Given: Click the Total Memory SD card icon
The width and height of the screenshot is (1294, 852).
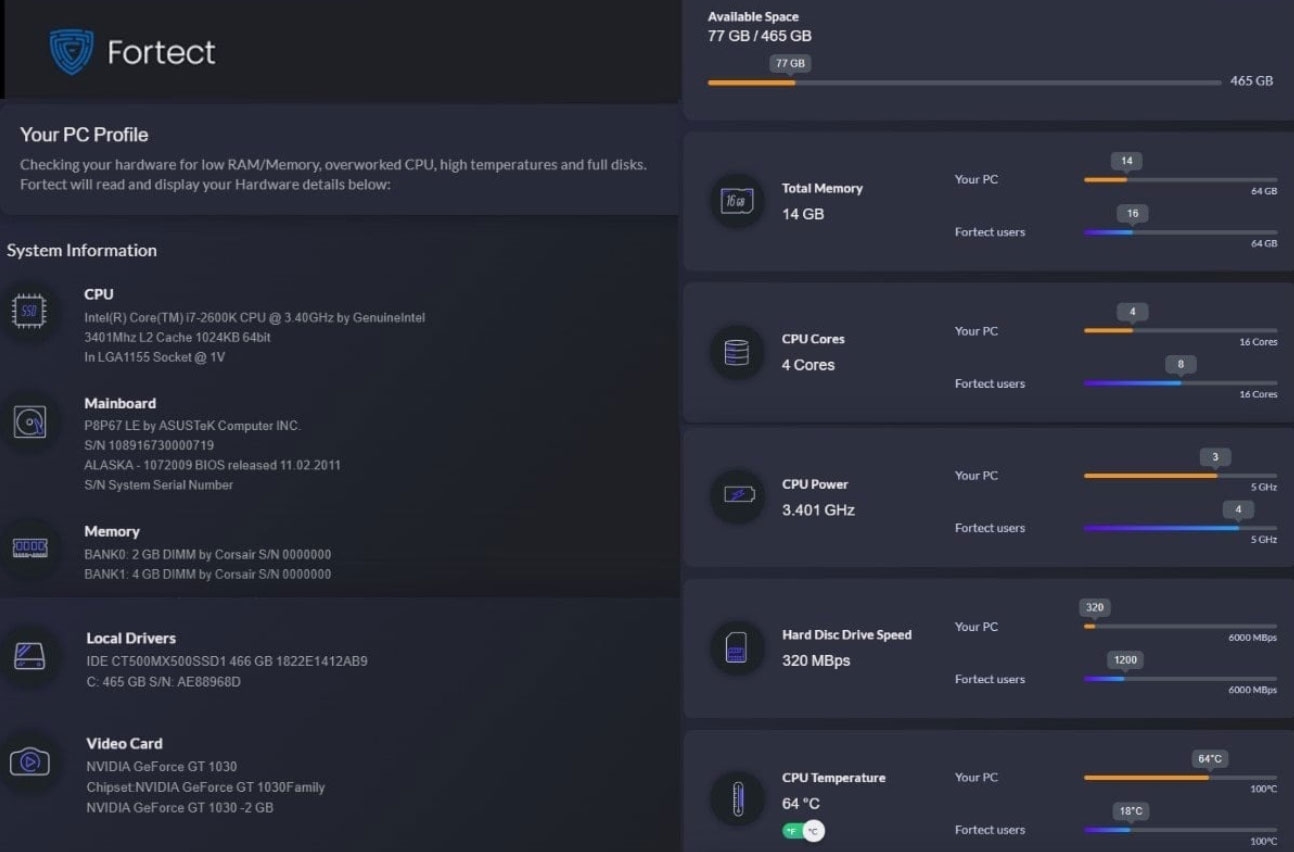Looking at the screenshot, I should pos(737,200).
